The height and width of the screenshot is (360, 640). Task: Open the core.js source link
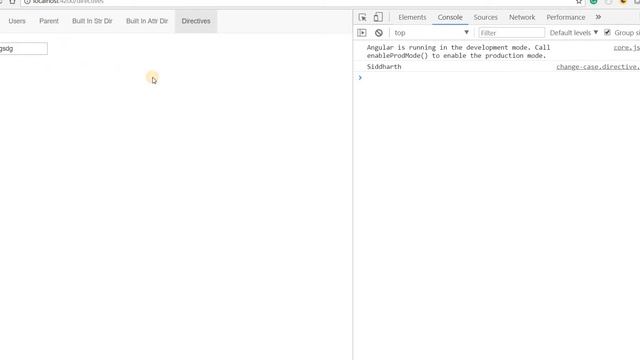[627, 48]
